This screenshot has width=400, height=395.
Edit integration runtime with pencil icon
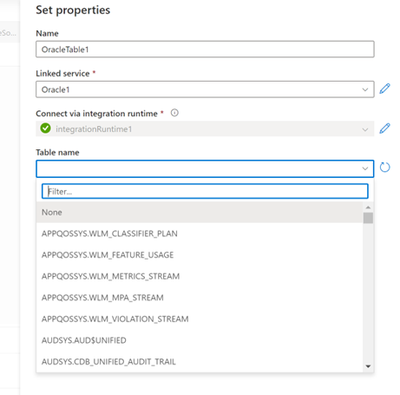[385, 128]
